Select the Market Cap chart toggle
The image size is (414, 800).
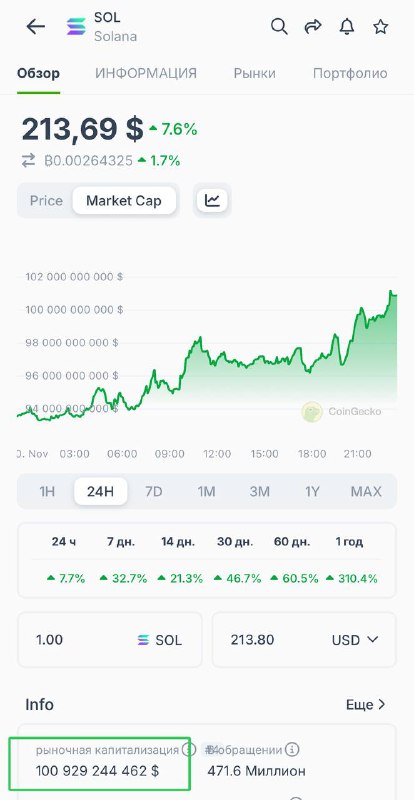tap(124, 201)
